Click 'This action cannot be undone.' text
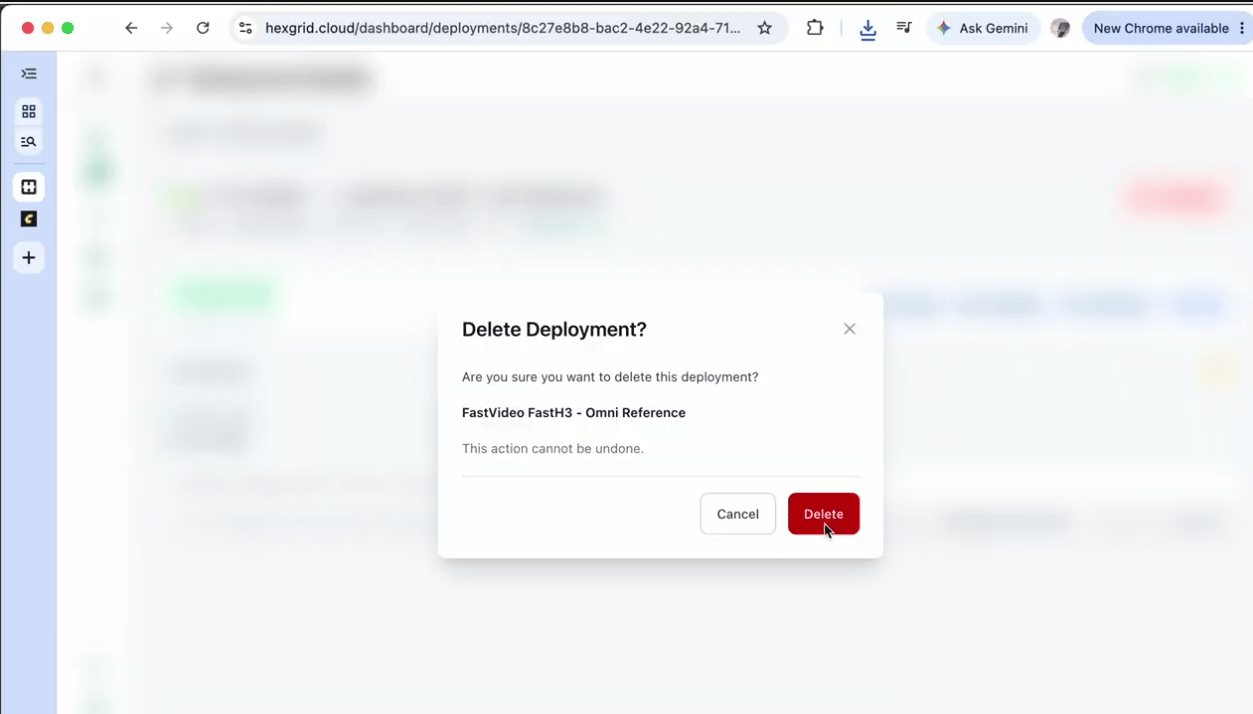 (553, 449)
